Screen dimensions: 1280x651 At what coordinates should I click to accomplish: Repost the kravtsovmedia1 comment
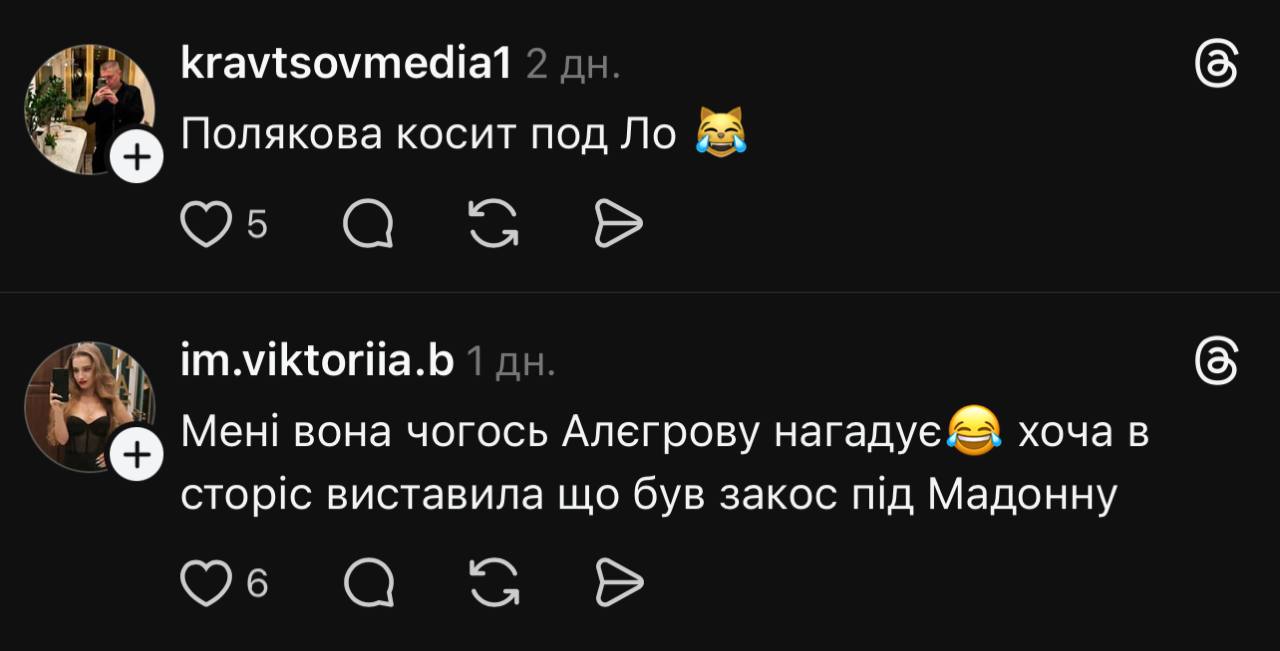pyautogui.click(x=494, y=225)
